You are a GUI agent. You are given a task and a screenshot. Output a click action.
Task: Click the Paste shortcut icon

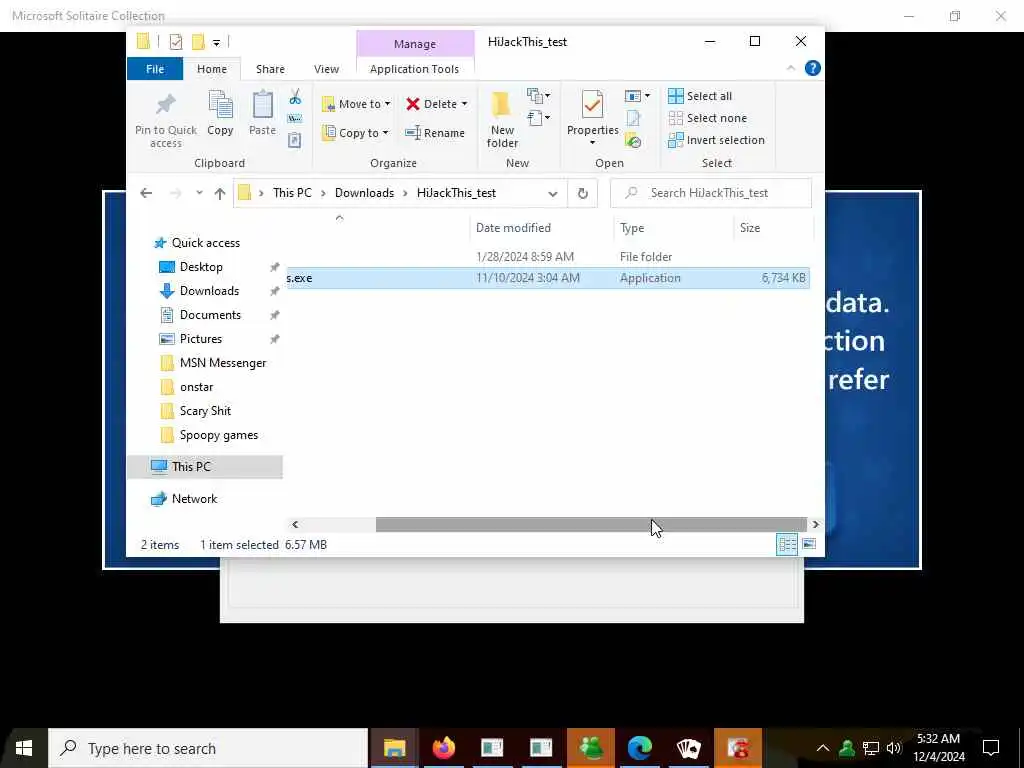click(295, 140)
